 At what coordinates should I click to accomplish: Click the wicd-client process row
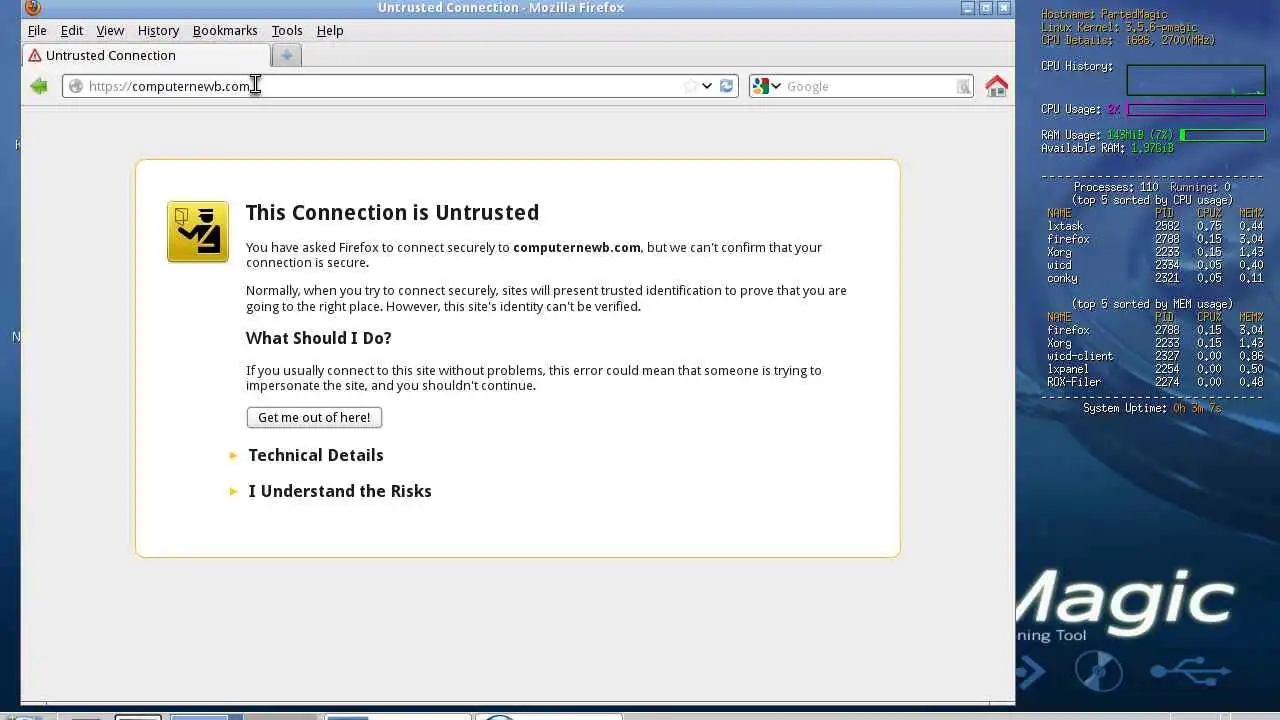(1155, 356)
